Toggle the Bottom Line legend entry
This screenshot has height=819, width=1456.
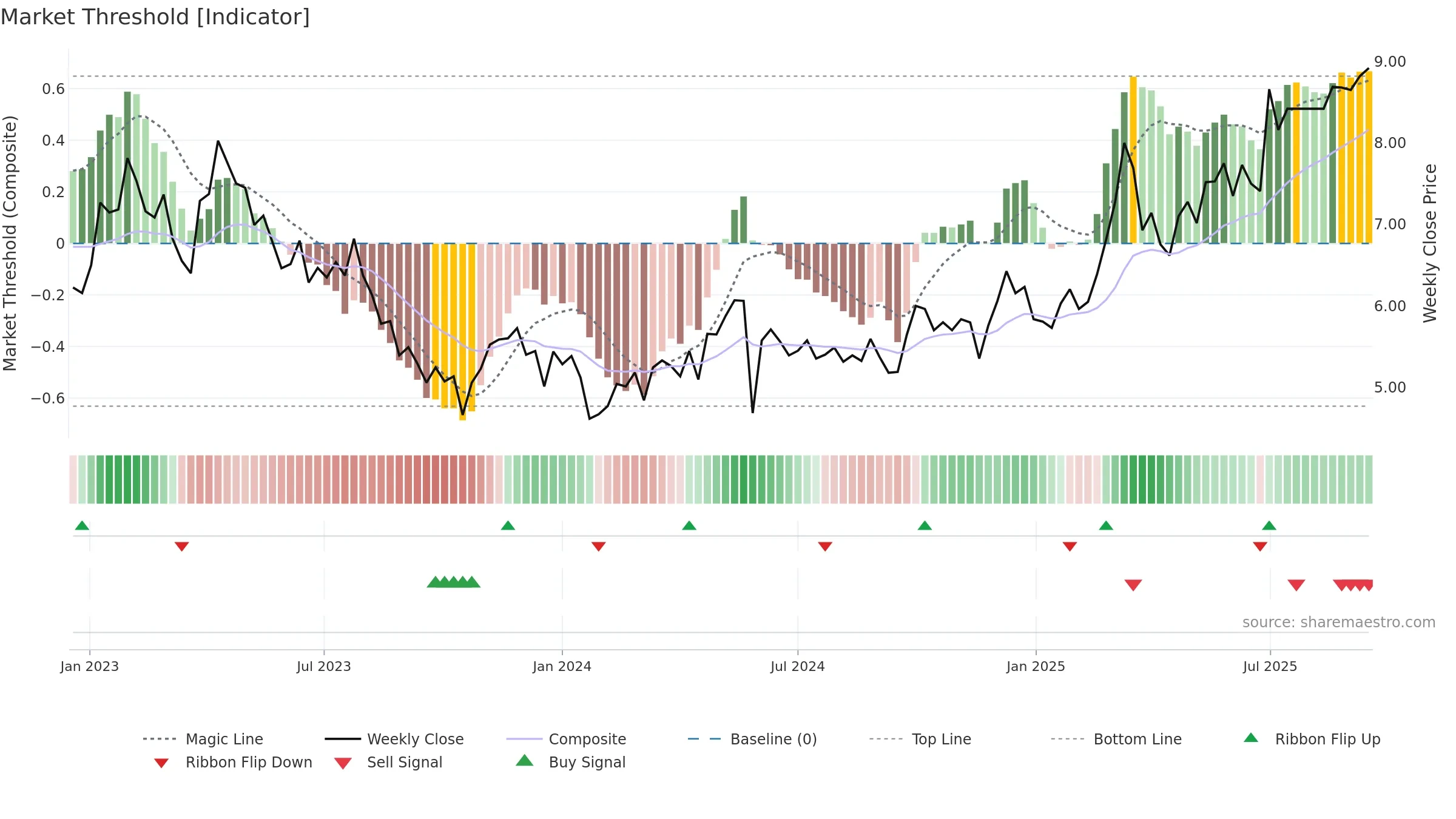pos(1116,739)
